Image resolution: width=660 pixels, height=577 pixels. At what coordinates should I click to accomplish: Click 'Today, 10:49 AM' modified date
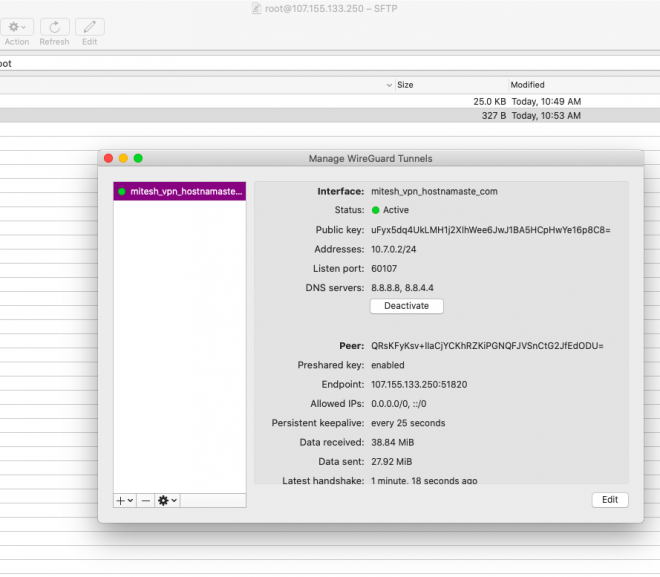546,101
